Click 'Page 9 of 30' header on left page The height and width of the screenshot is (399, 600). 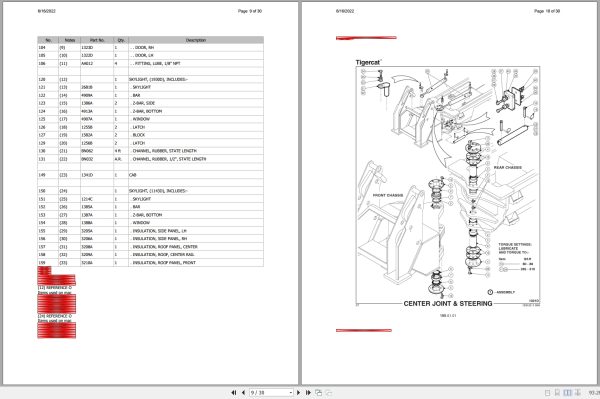[250, 11]
